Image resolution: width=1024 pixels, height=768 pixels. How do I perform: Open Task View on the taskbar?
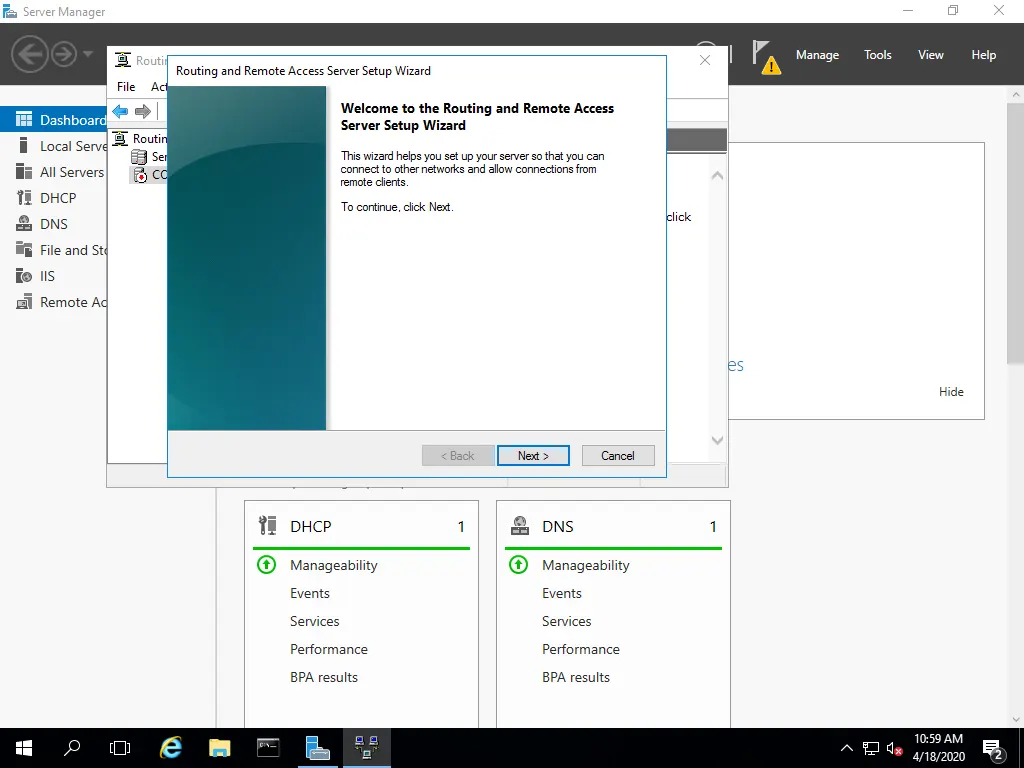pyautogui.click(x=120, y=748)
